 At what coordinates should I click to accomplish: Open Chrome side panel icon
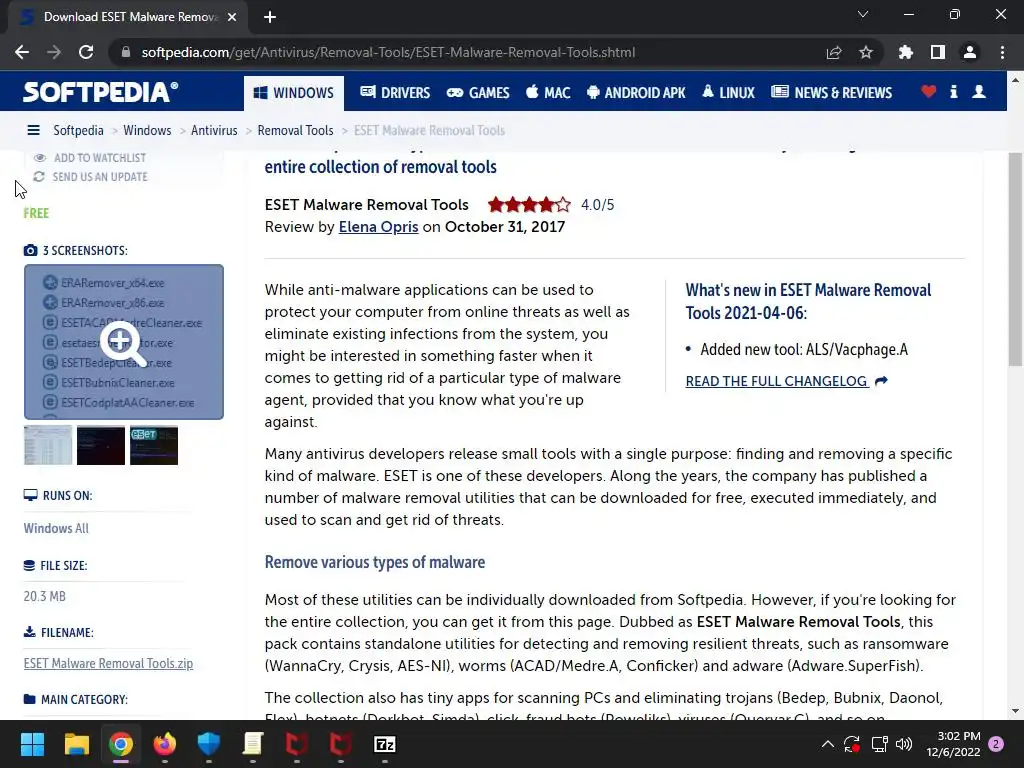tap(938, 52)
